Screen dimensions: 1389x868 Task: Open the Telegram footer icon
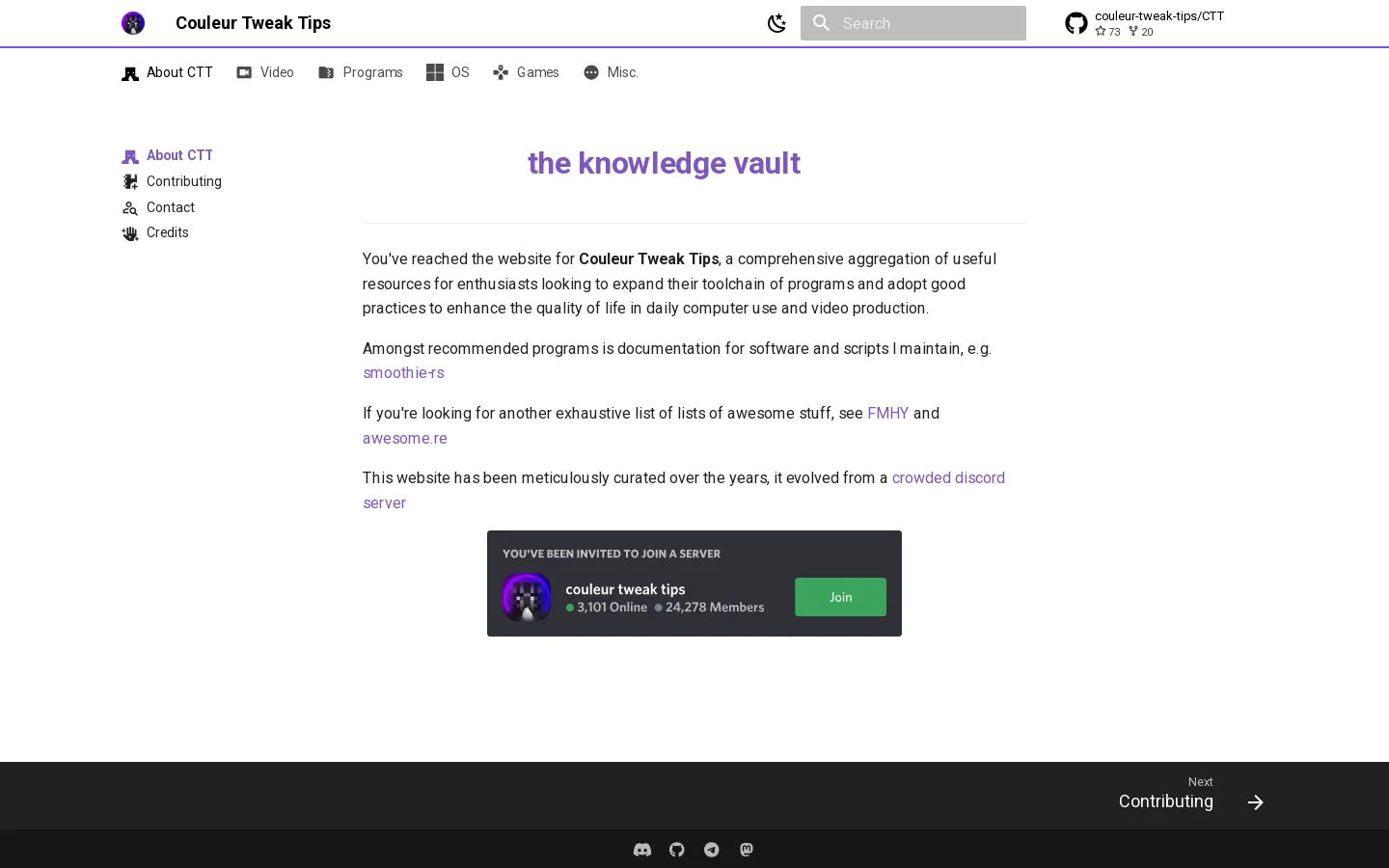point(712,850)
